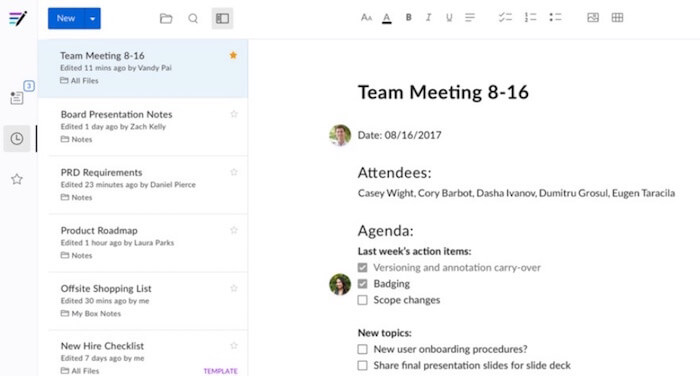Insert an image using the toolbar icon
The image size is (700, 376).
coord(593,17)
